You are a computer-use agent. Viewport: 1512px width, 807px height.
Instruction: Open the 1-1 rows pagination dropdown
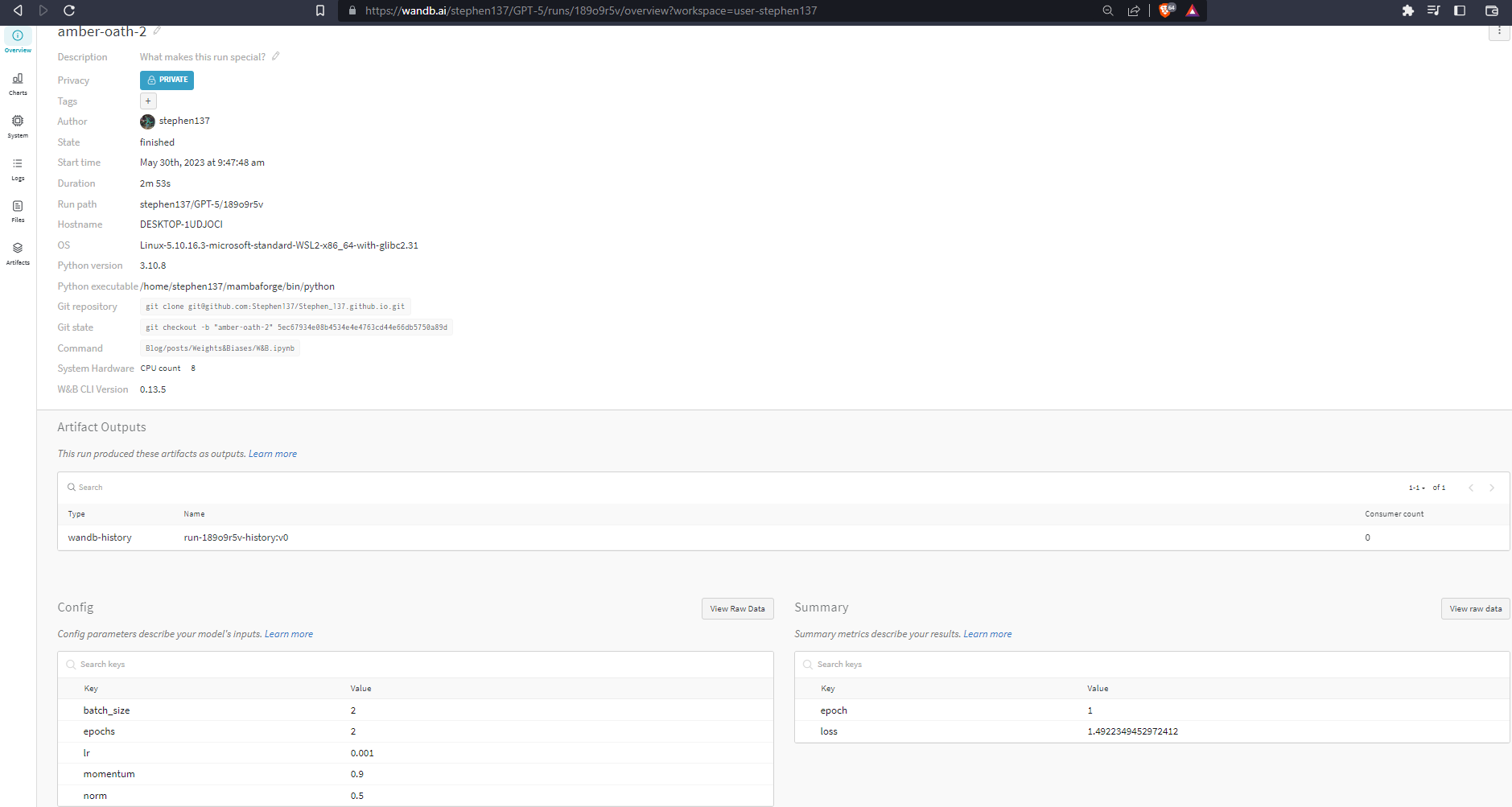point(1416,488)
